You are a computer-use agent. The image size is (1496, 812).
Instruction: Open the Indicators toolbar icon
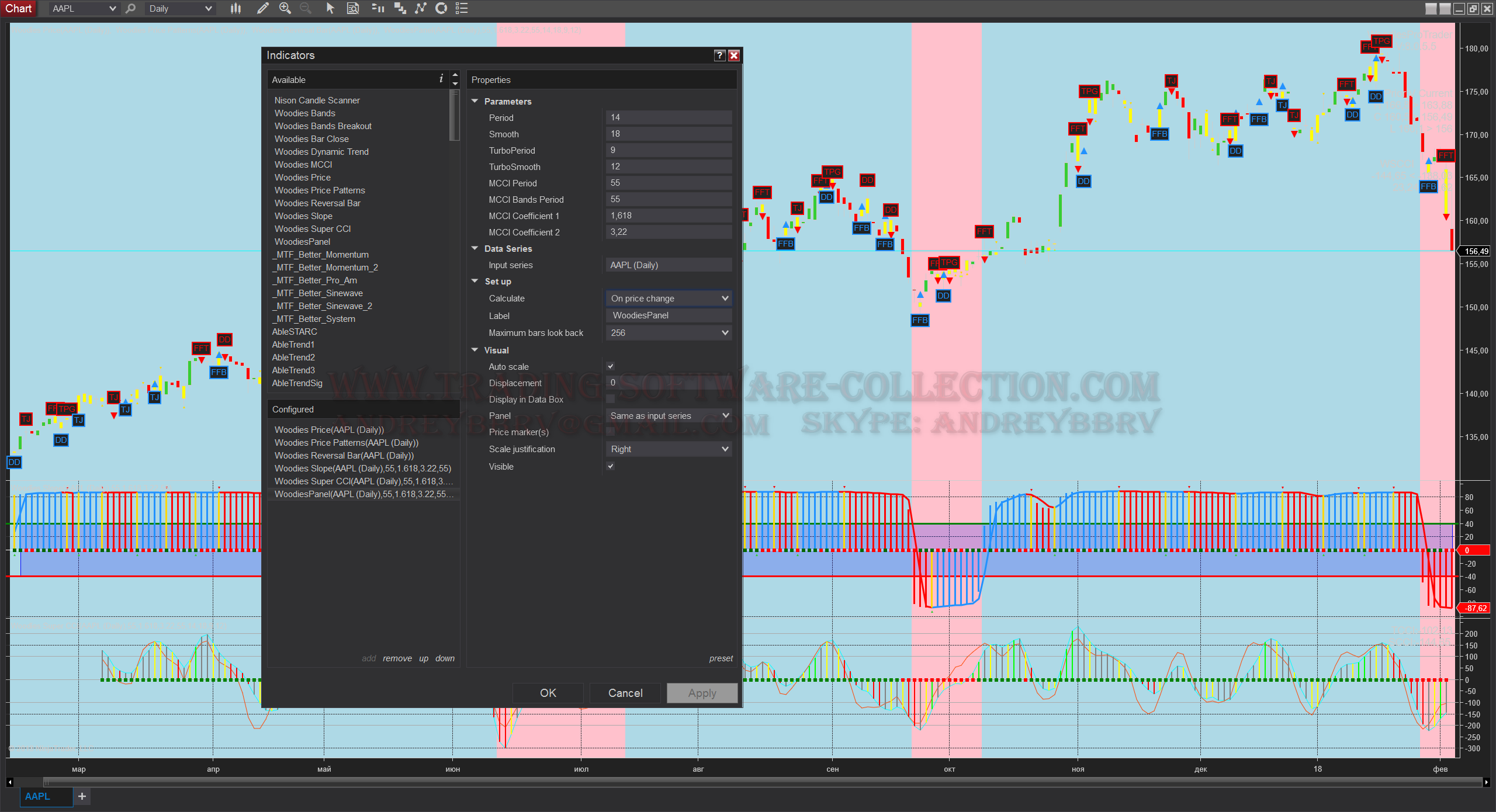[x=420, y=8]
